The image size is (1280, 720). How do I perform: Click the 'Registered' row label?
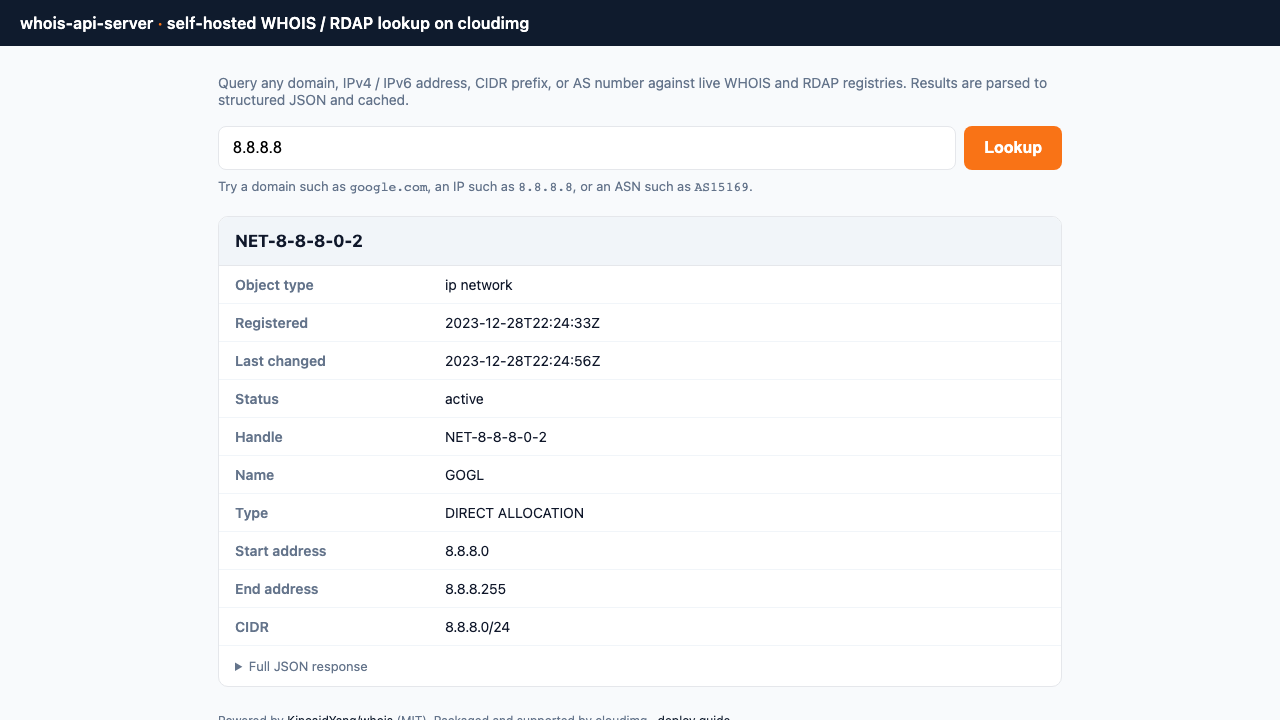pos(271,323)
